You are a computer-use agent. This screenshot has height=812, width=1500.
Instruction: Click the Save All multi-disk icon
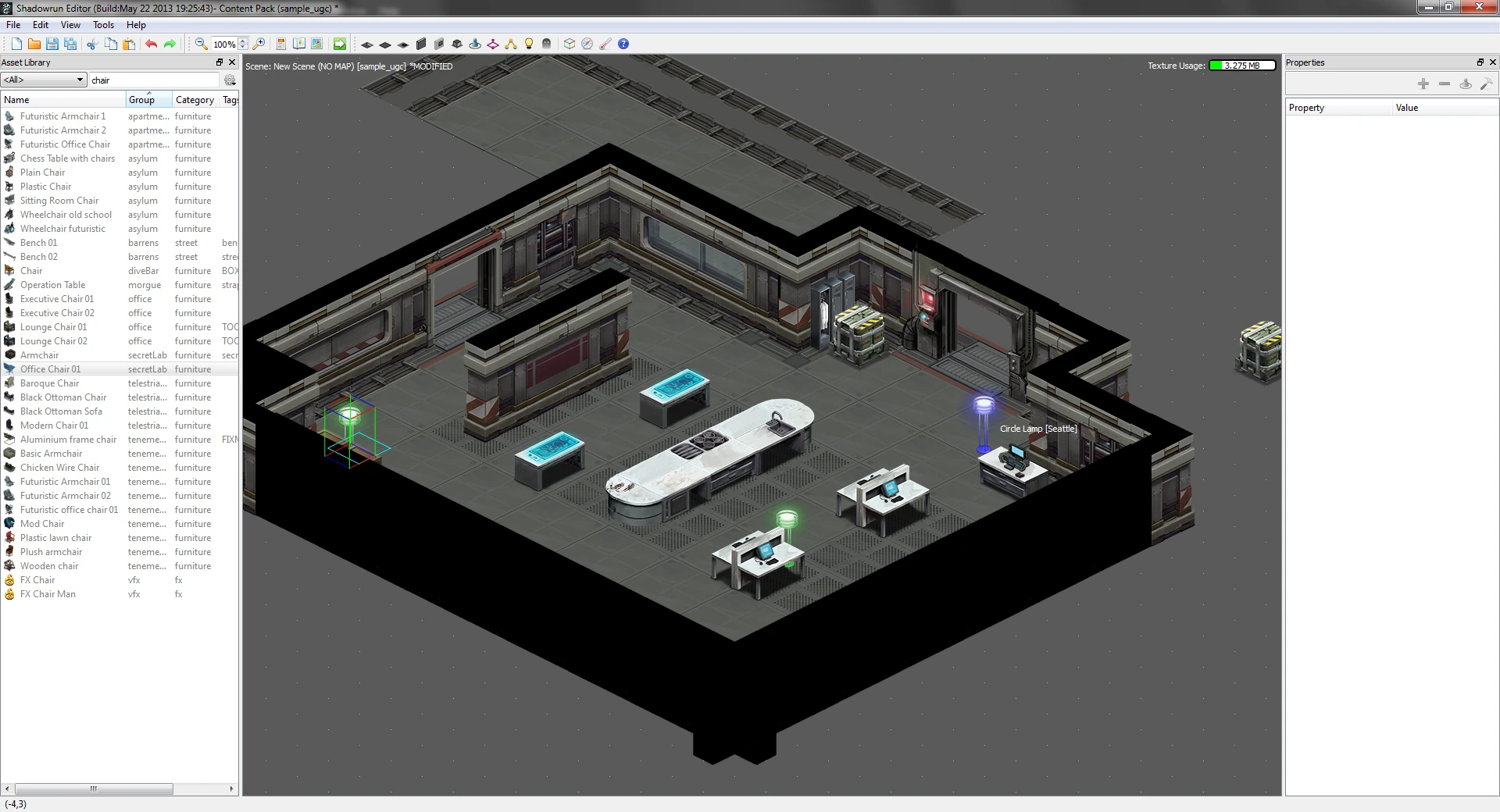click(70, 45)
